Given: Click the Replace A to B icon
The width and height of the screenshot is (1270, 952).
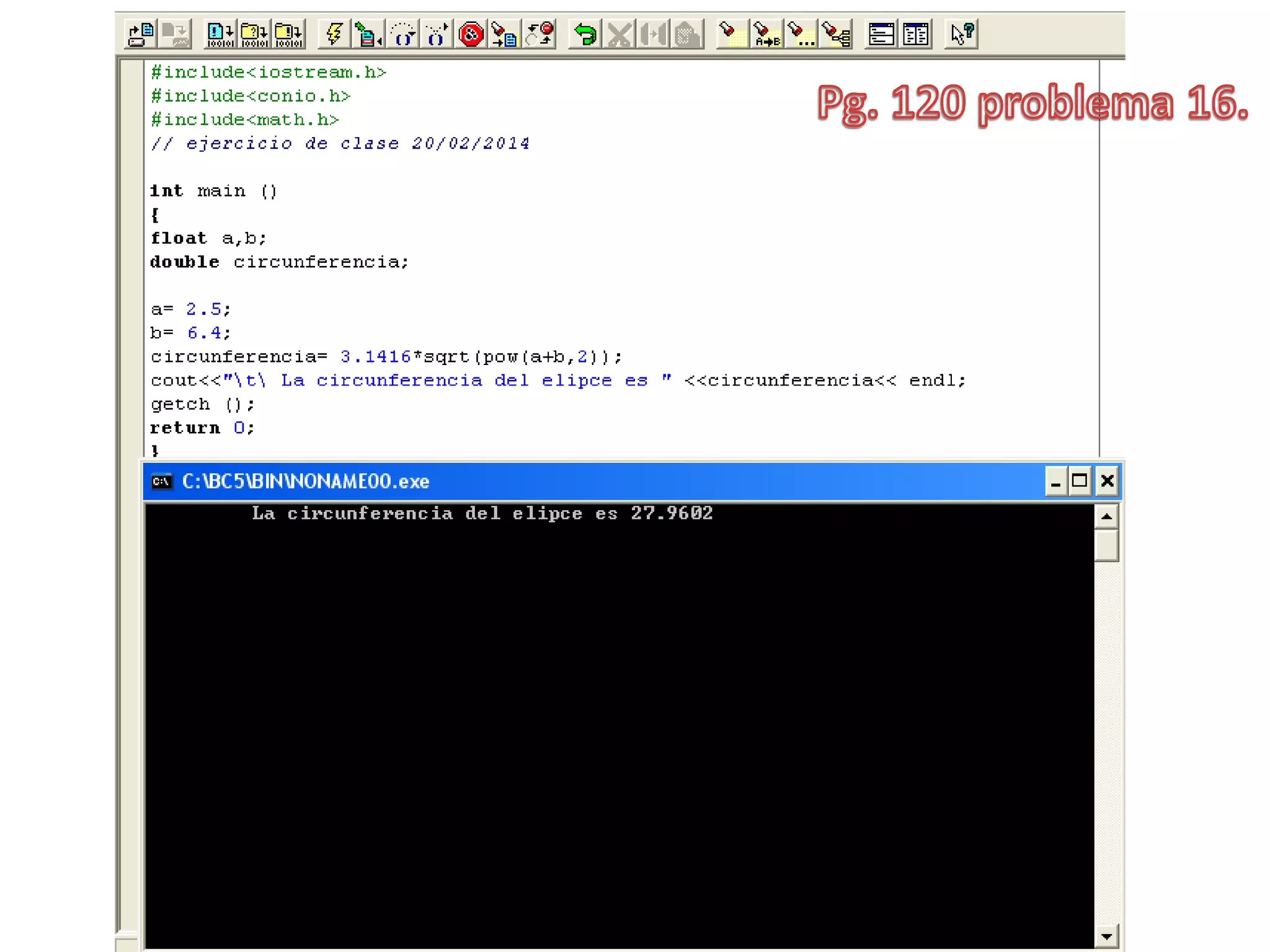Looking at the screenshot, I should [767, 34].
